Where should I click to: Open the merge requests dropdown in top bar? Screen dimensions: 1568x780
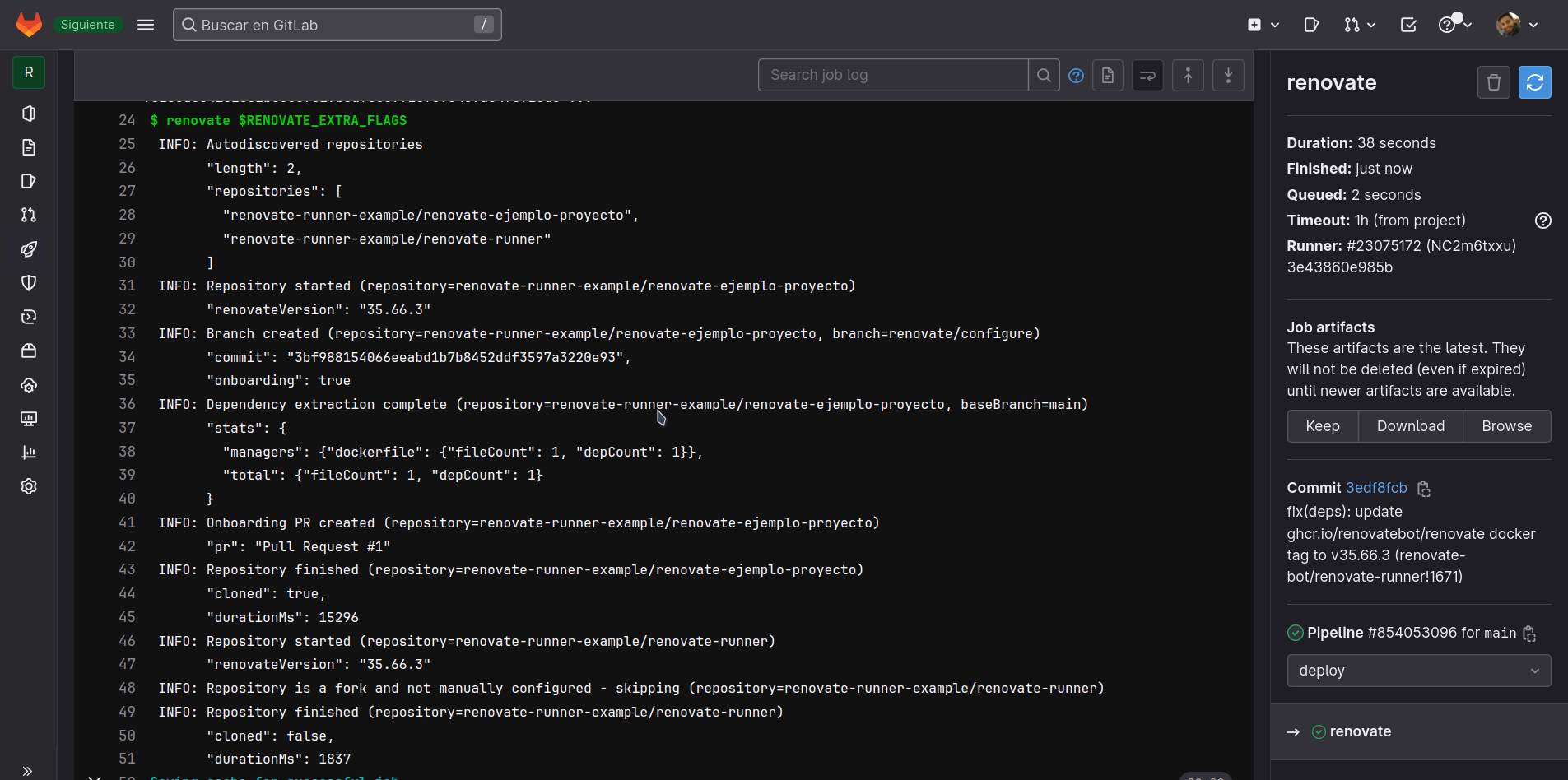pos(1360,25)
